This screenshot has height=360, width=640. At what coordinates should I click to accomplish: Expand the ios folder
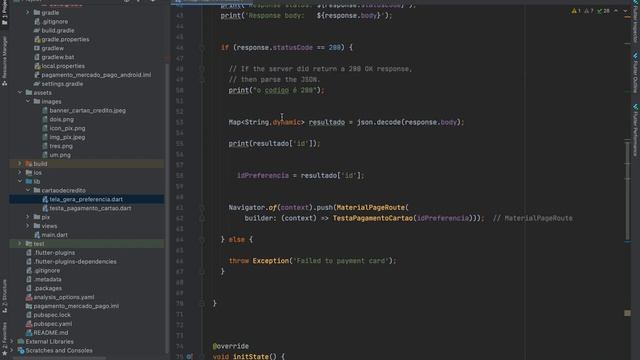point(20,173)
